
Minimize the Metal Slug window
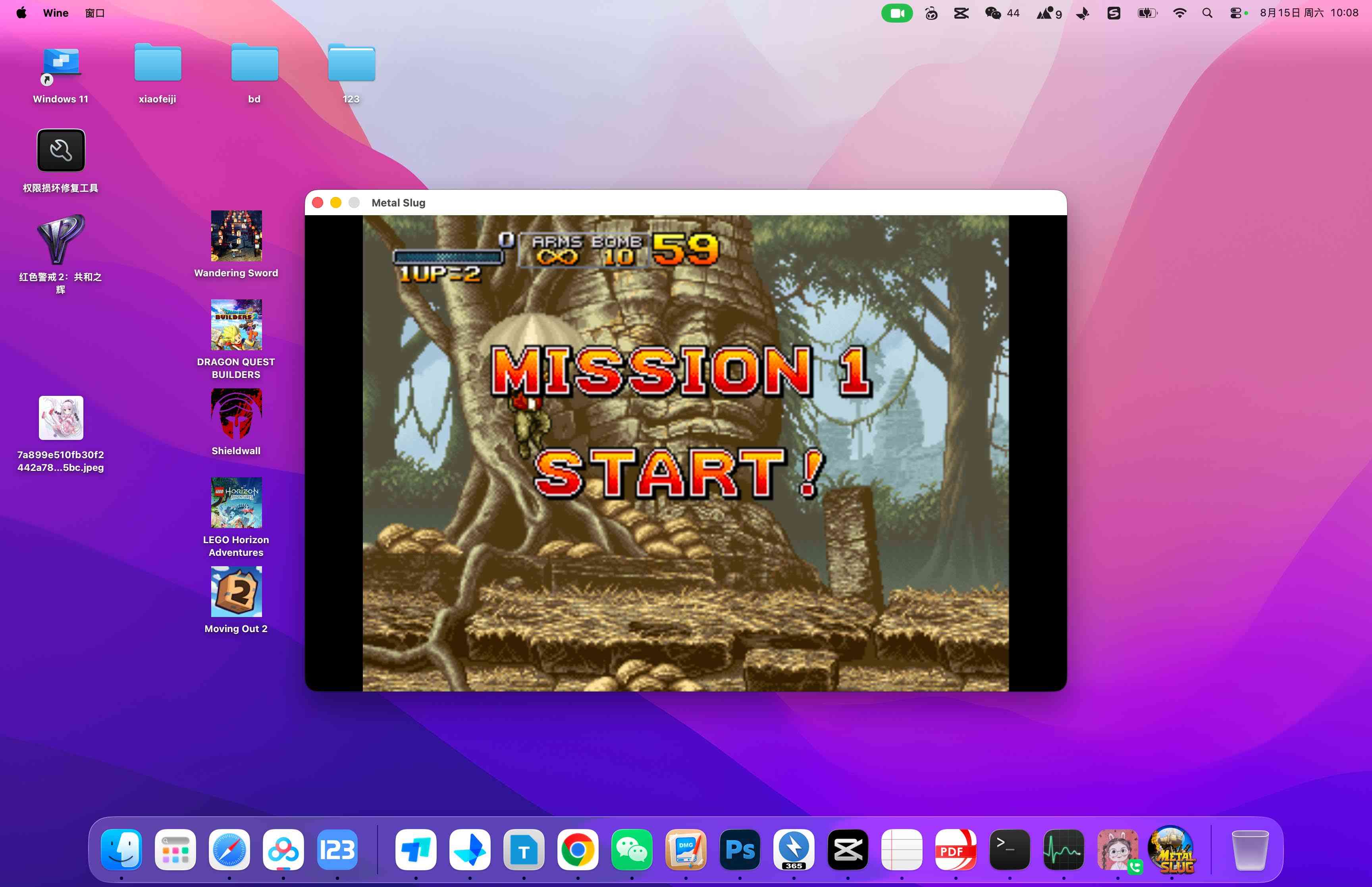tap(336, 203)
